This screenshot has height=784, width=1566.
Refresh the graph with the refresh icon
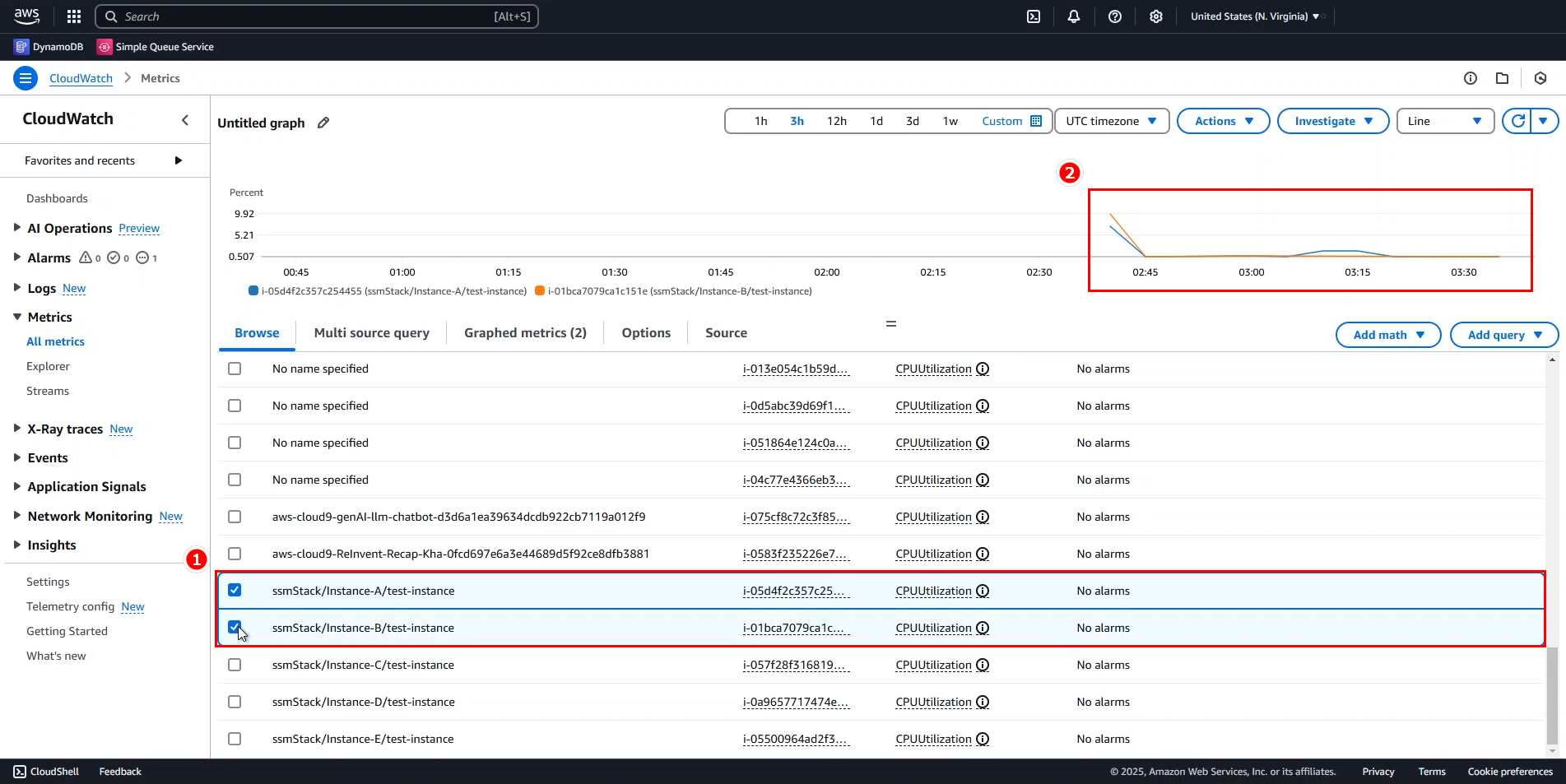point(1518,121)
